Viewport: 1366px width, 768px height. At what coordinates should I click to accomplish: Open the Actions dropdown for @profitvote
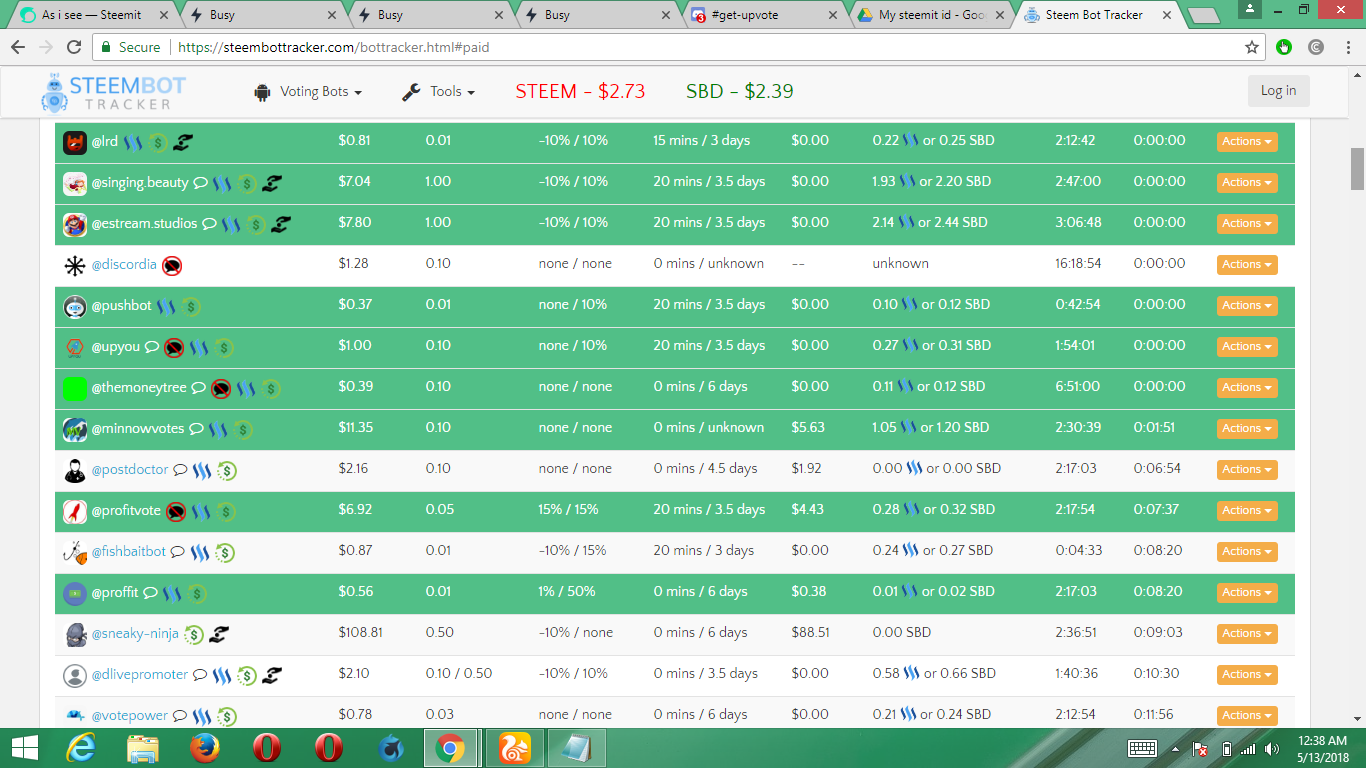1247,511
